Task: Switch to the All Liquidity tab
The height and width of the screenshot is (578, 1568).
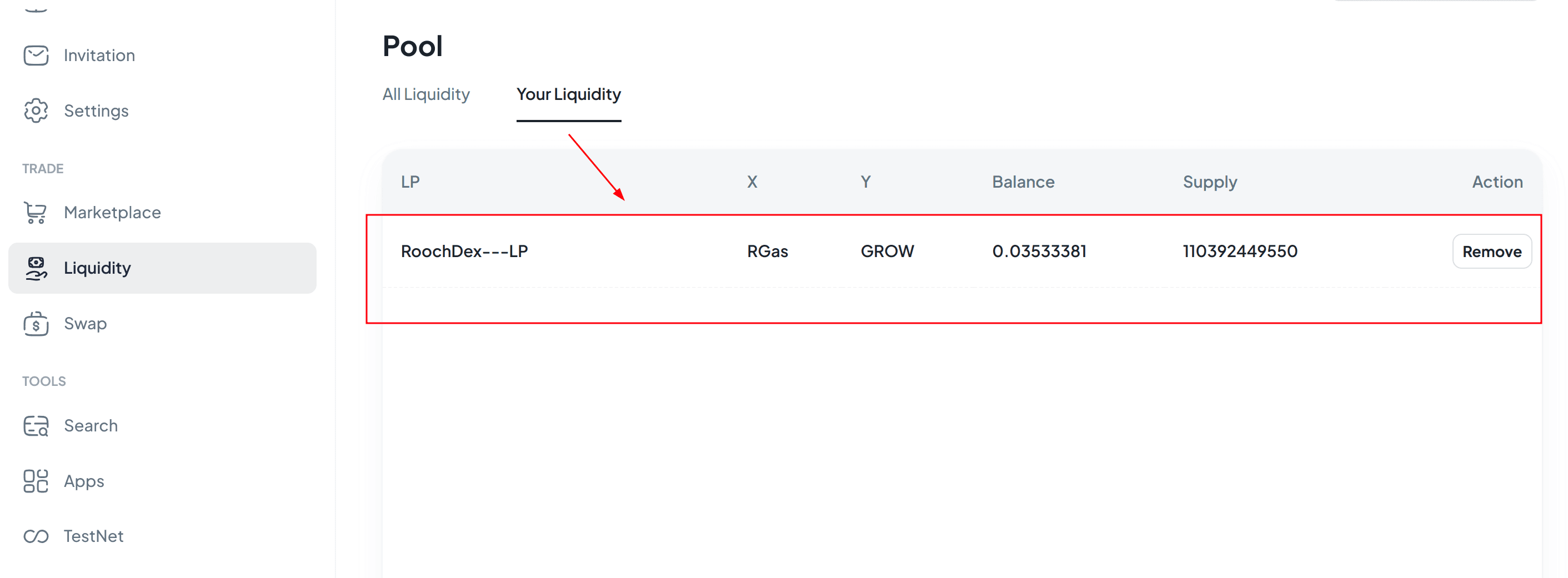Action: pyautogui.click(x=426, y=94)
